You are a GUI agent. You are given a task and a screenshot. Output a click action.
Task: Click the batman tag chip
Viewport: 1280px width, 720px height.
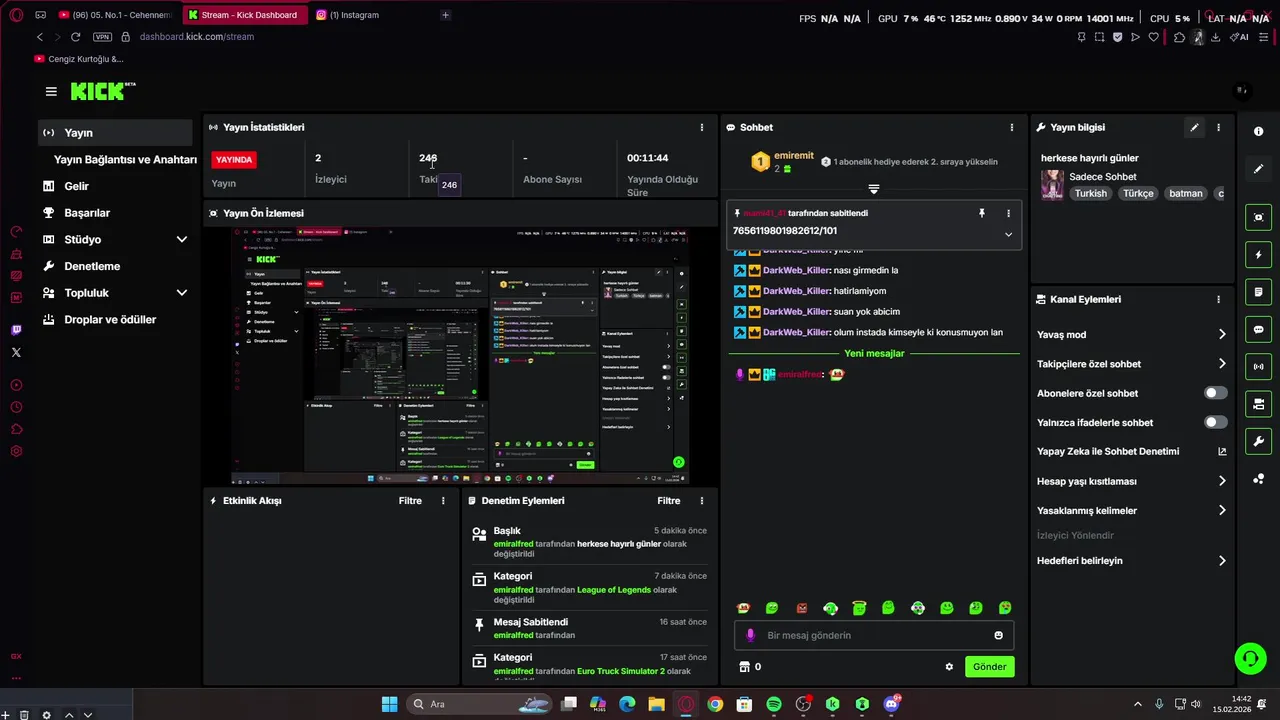click(1186, 193)
